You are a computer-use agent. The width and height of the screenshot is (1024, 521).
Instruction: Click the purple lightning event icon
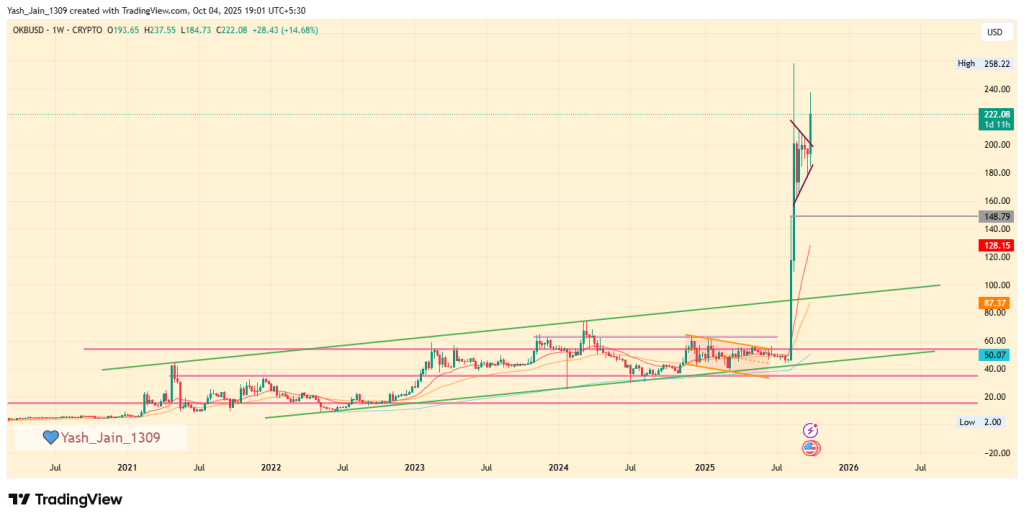811,429
